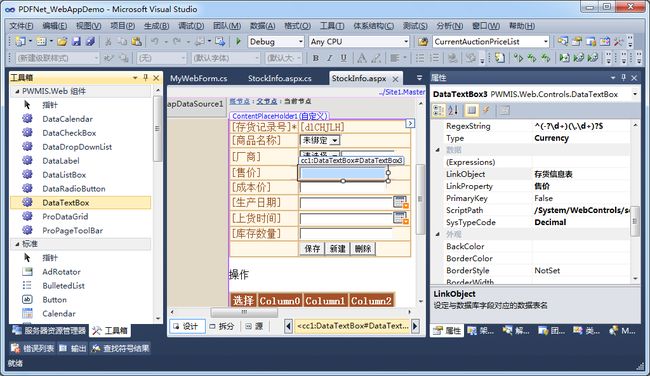The width and height of the screenshot is (650, 376).
Task: Open DataTextBox3 object selector dropdown
Action: pyautogui.click(x=635, y=94)
